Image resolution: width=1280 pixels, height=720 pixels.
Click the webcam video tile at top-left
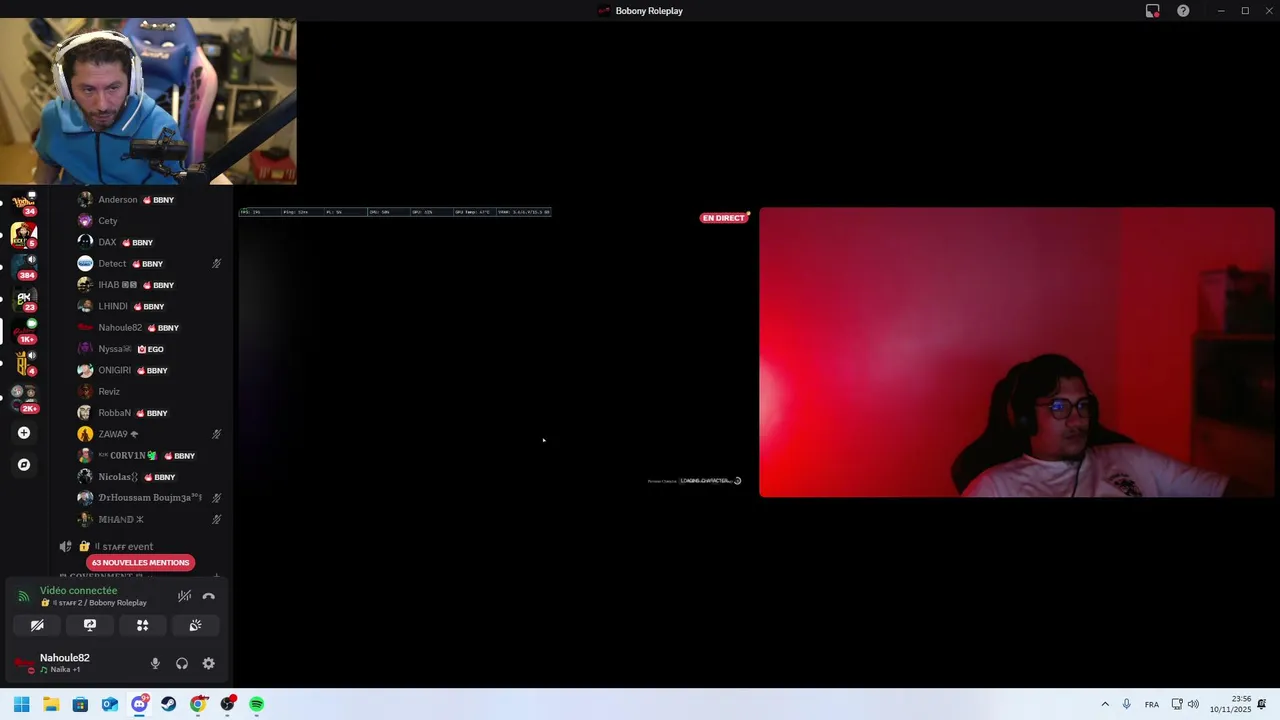click(148, 101)
